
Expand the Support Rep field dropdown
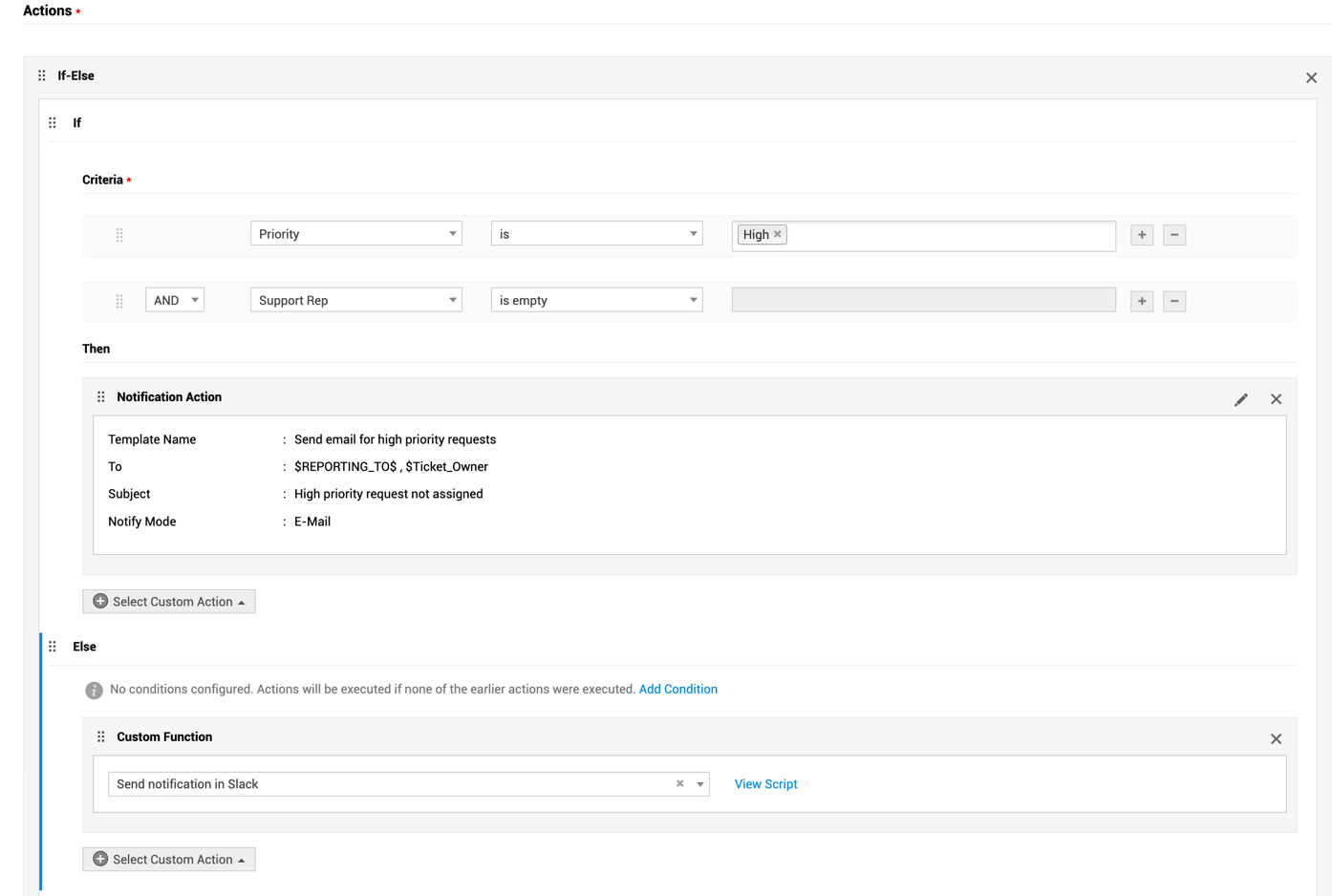(355, 300)
